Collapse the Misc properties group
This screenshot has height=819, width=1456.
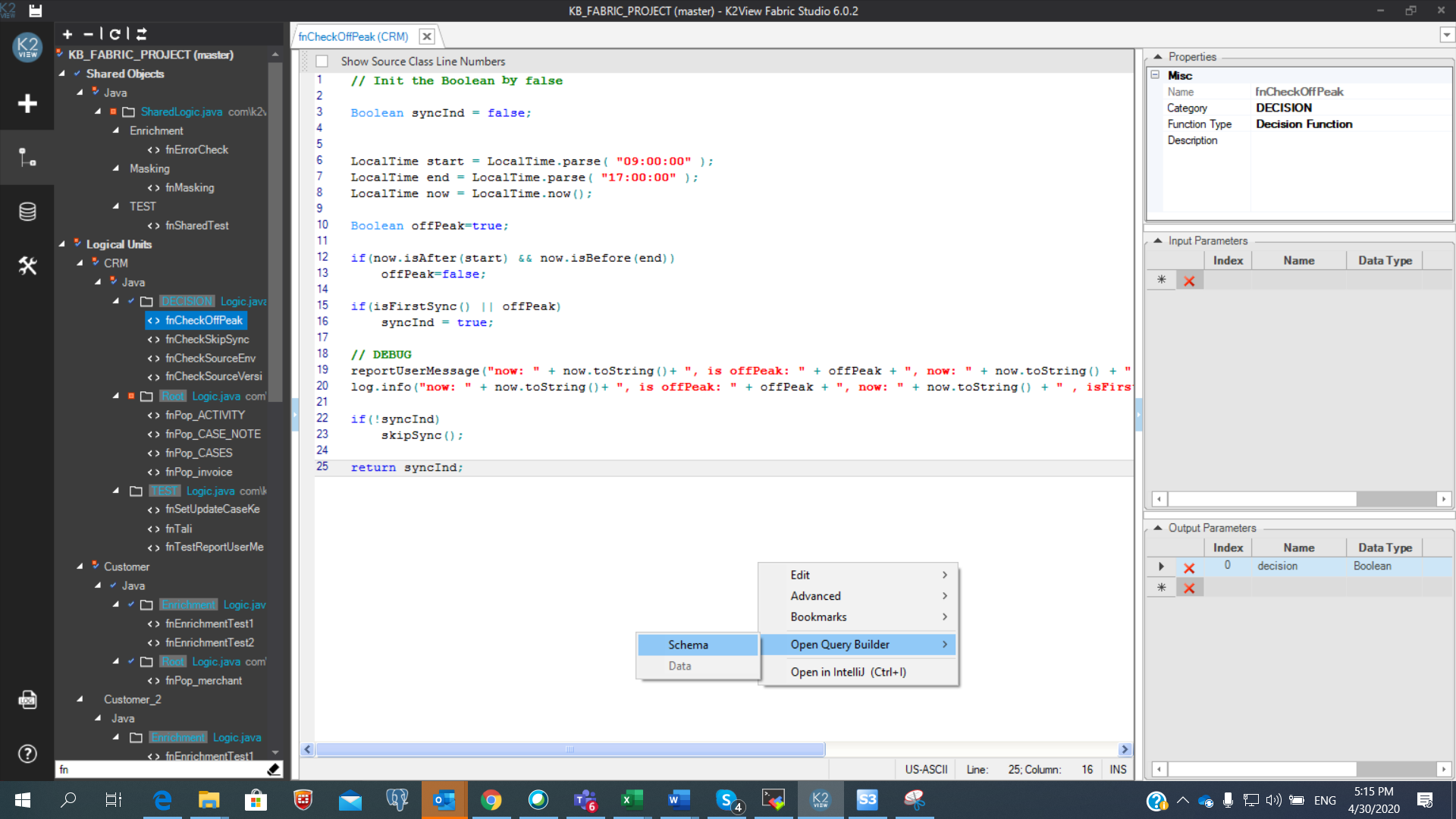pyautogui.click(x=1155, y=75)
